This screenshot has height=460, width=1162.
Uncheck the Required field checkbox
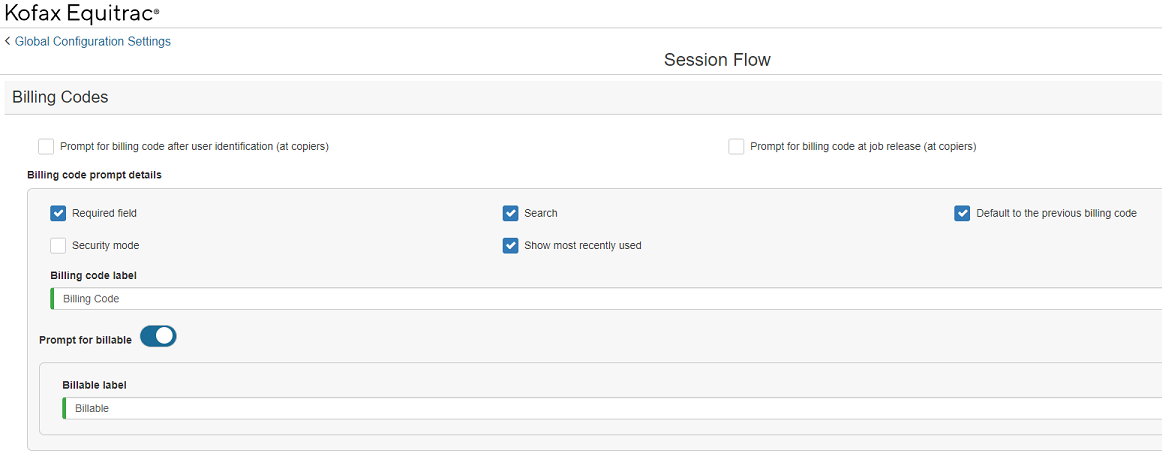coord(59,213)
